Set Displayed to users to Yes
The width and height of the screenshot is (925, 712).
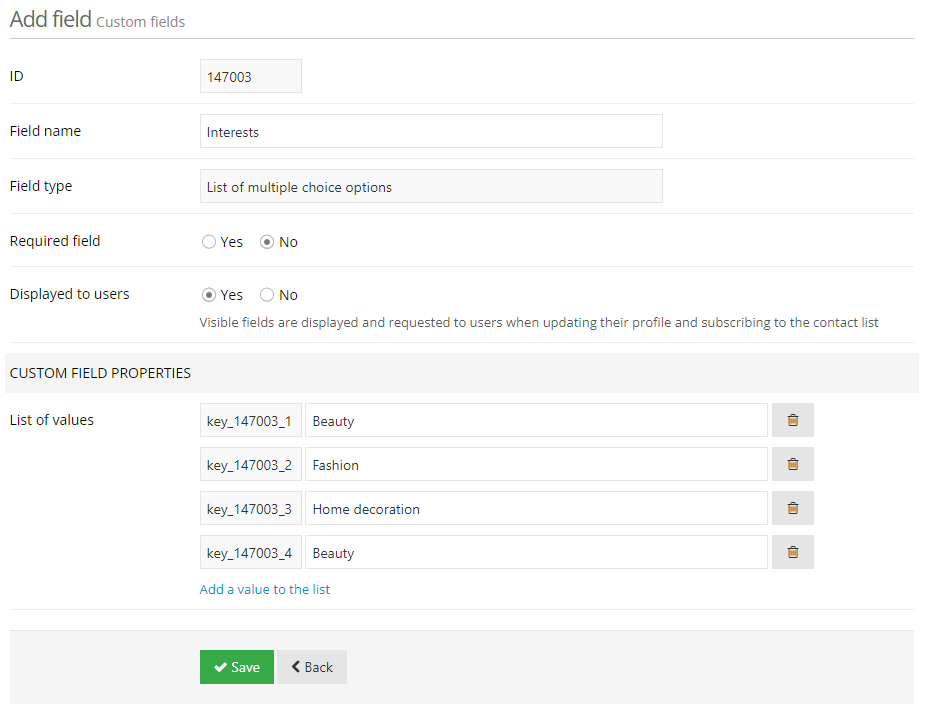[x=209, y=295]
